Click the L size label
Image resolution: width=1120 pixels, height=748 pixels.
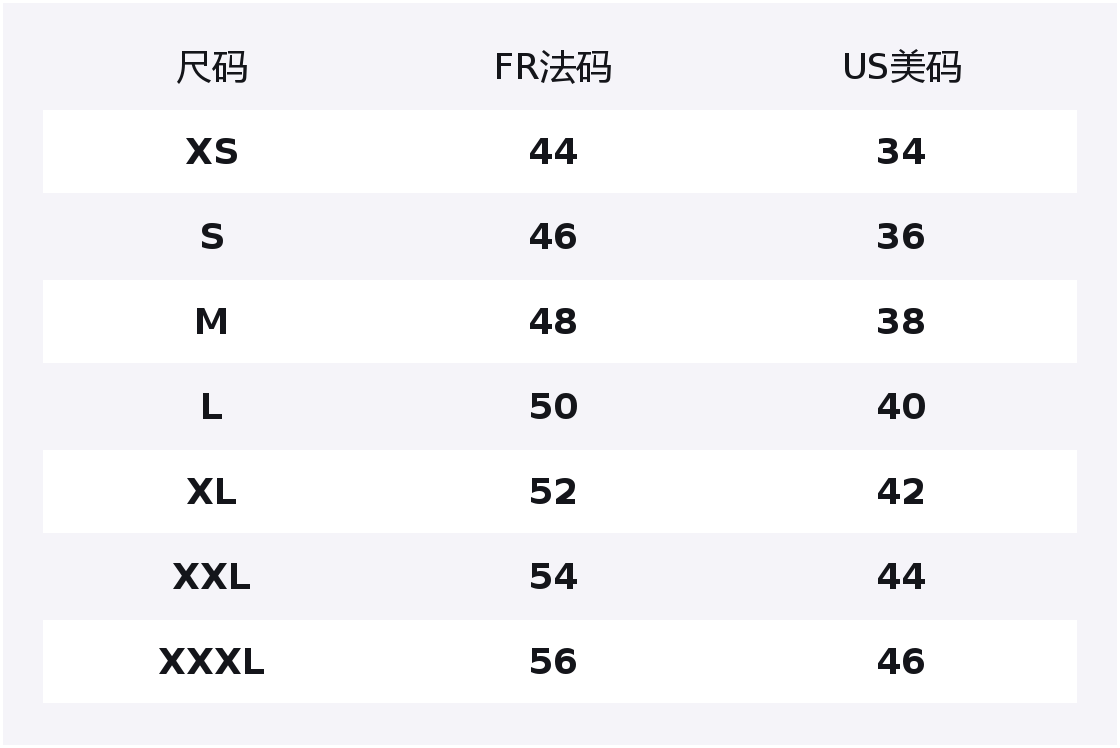[x=211, y=407]
